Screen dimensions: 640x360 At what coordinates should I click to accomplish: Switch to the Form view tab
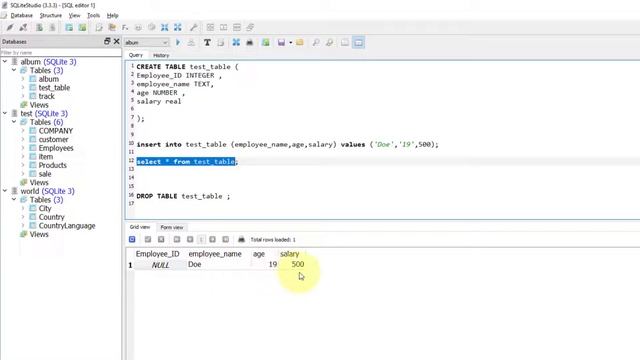(x=172, y=227)
